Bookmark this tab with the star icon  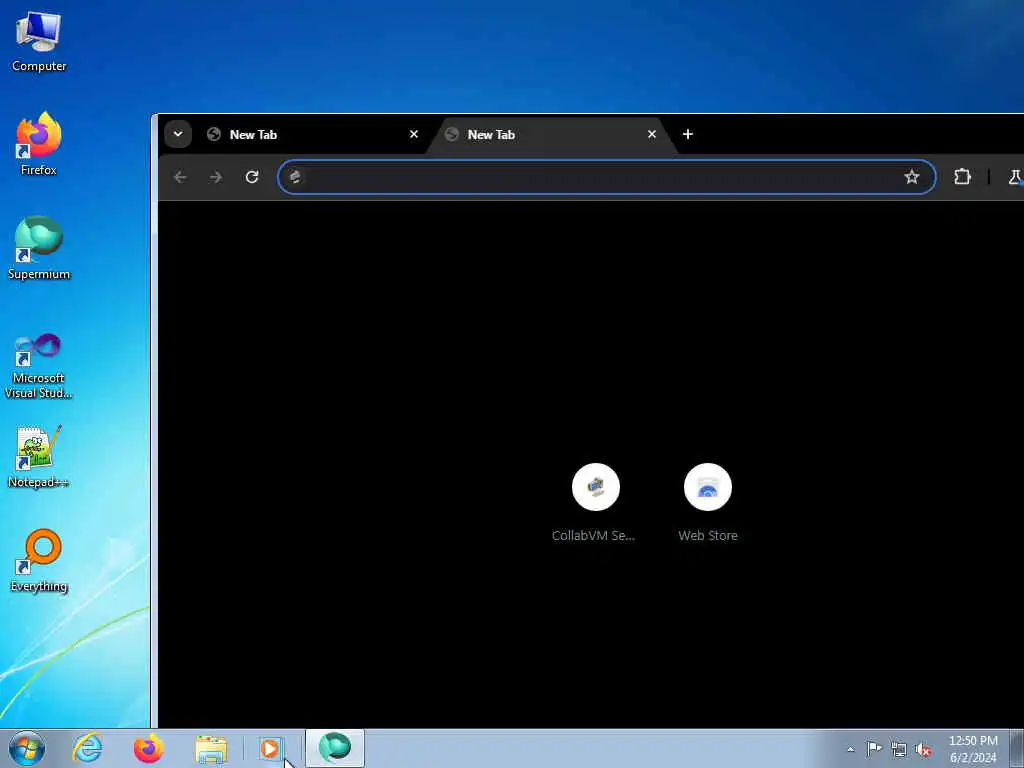pyautogui.click(x=912, y=177)
